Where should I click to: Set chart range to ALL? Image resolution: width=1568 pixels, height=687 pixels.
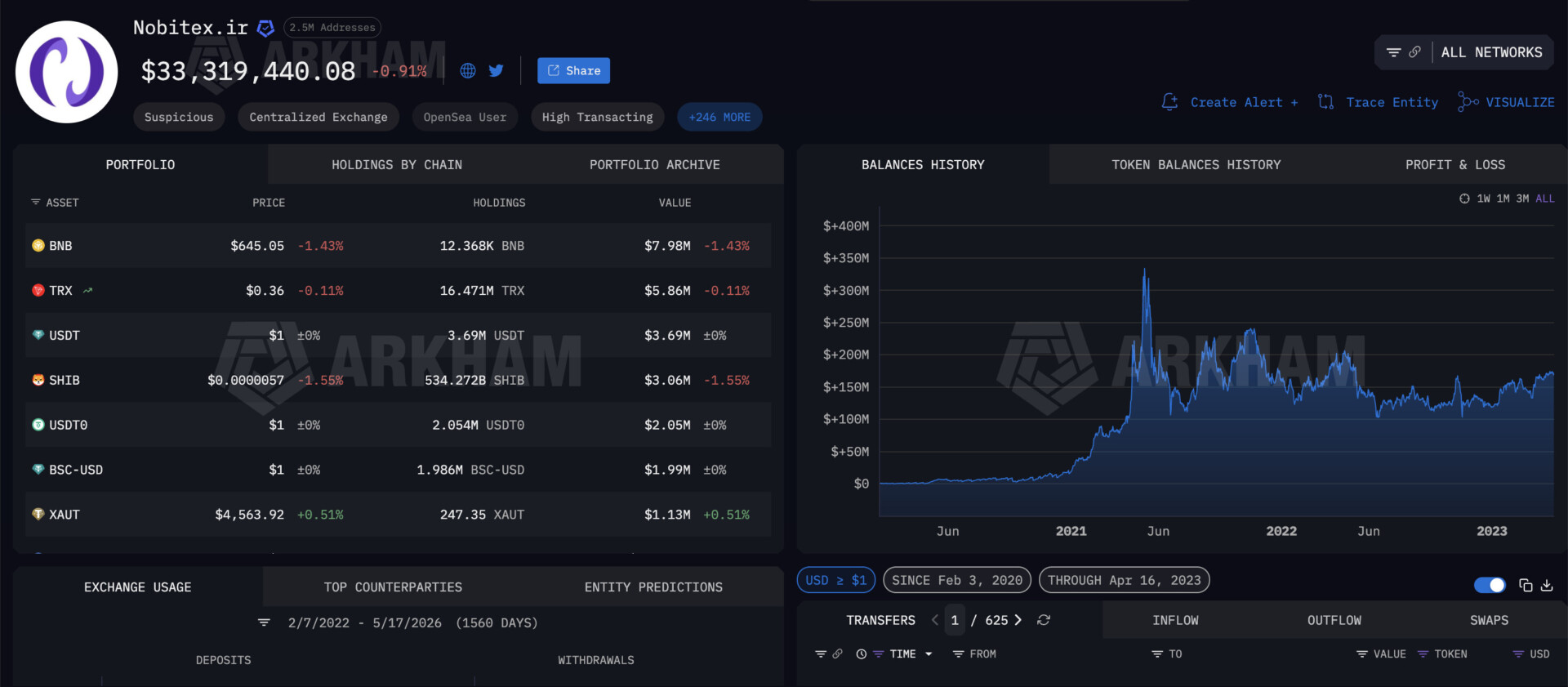tap(1545, 199)
